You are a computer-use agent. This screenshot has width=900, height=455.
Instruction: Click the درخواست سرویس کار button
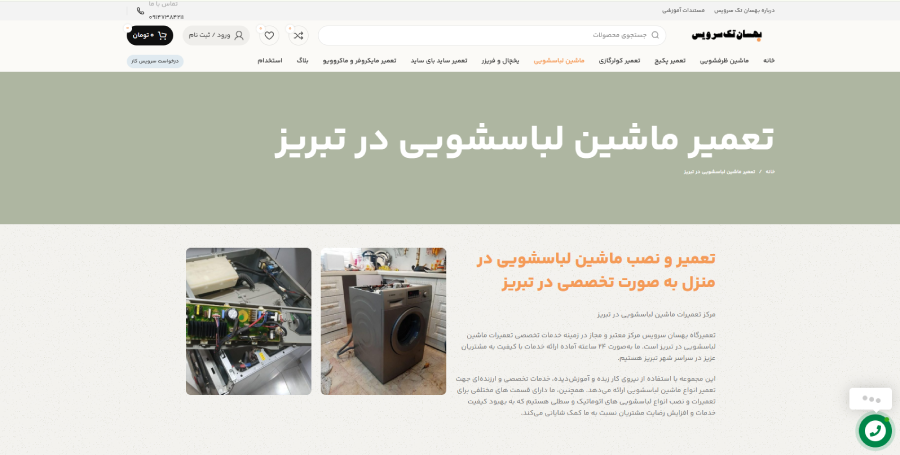point(155,61)
